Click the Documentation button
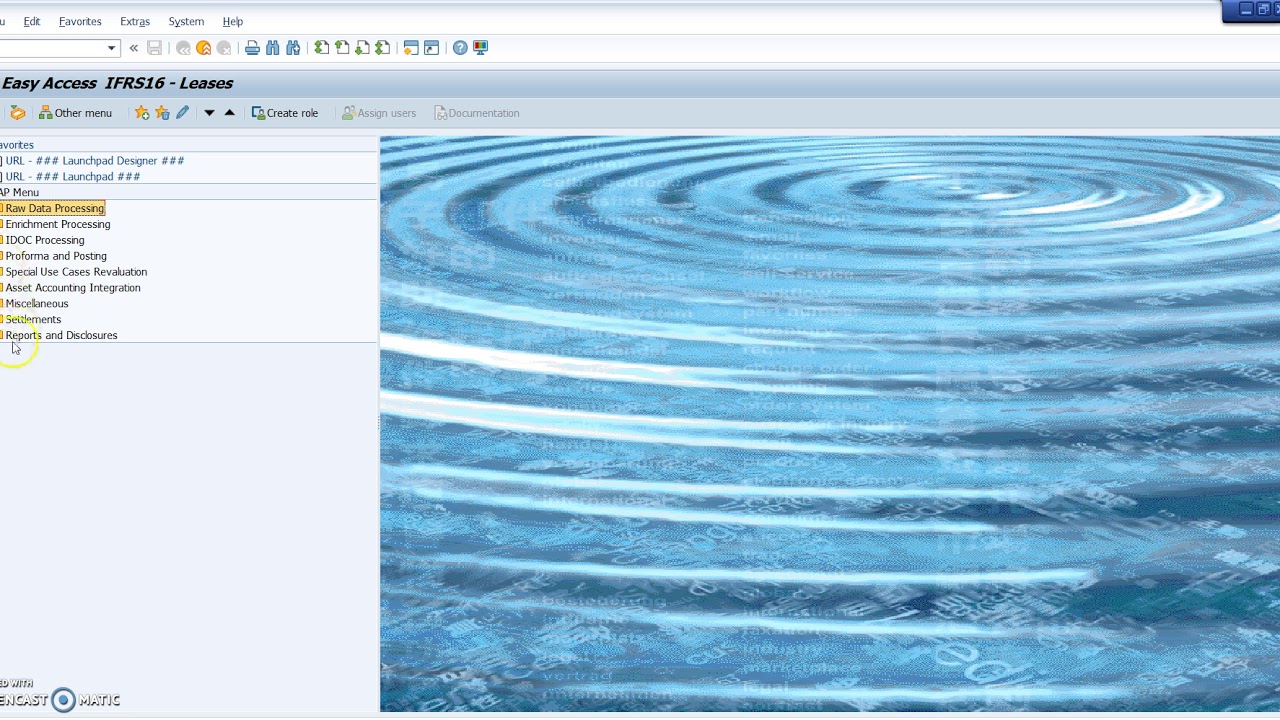This screenshot has height=720, width=1280. 476,113
